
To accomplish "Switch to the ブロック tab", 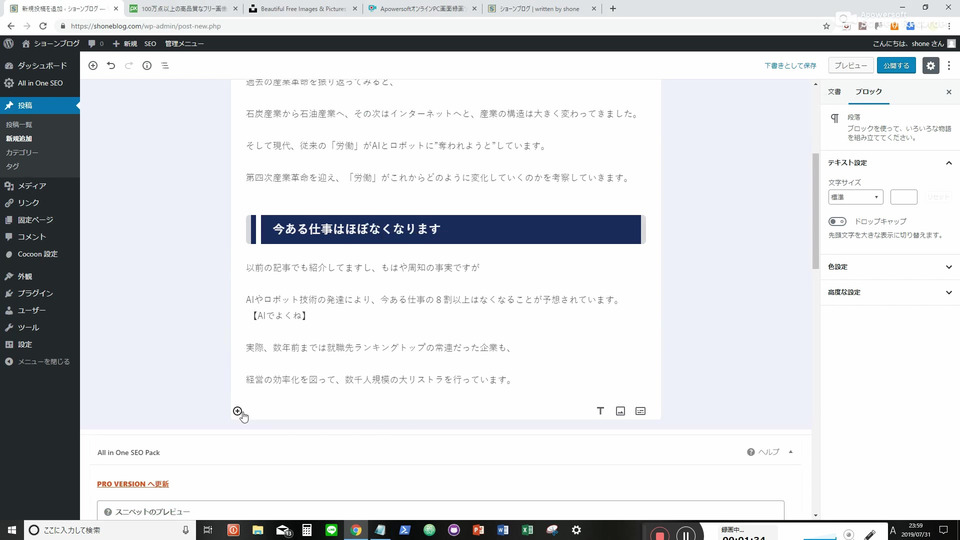I will tap(869, 92).
